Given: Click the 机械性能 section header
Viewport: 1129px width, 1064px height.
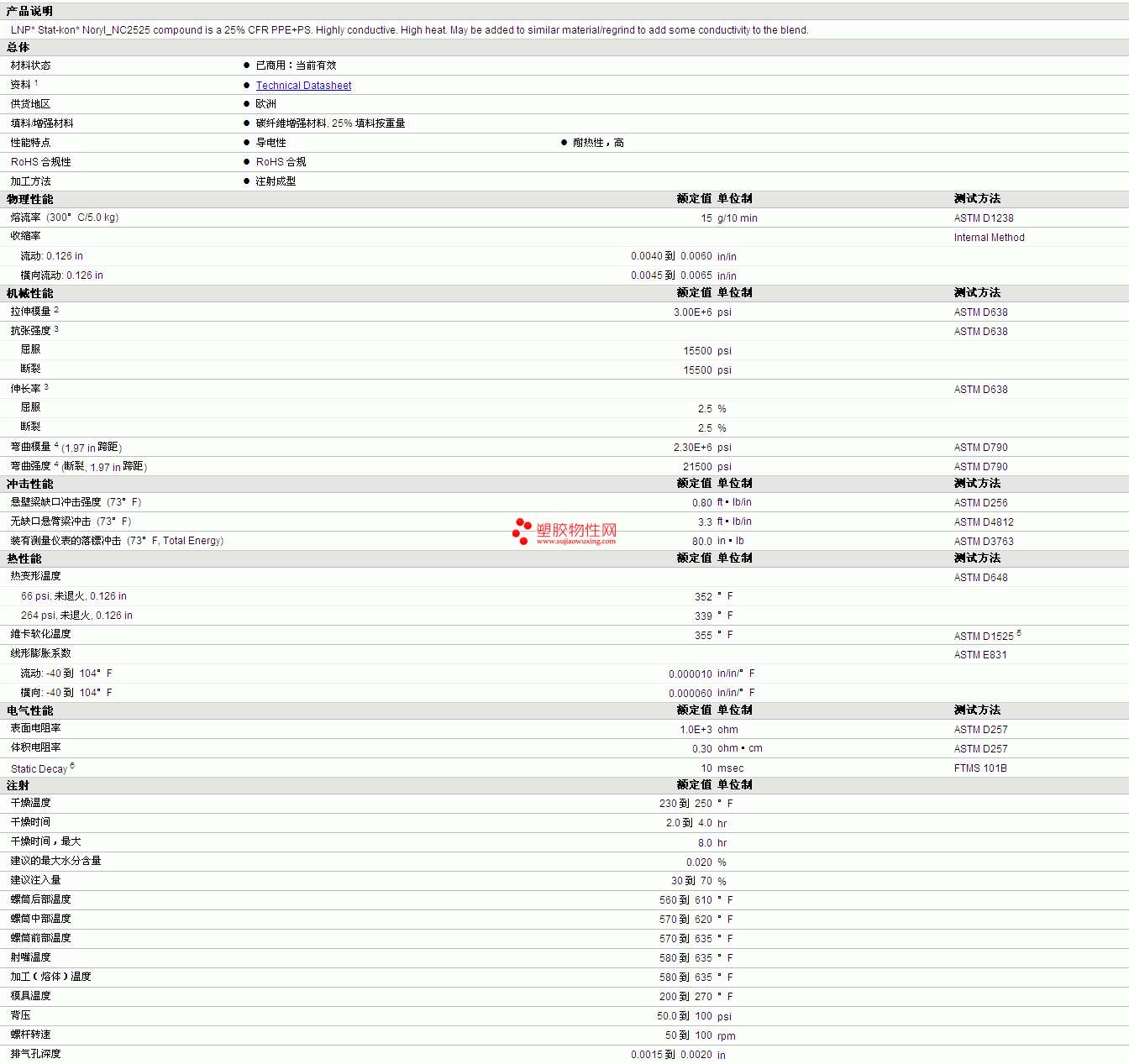Looking at the screenshot, I should (x=29, y=293).
